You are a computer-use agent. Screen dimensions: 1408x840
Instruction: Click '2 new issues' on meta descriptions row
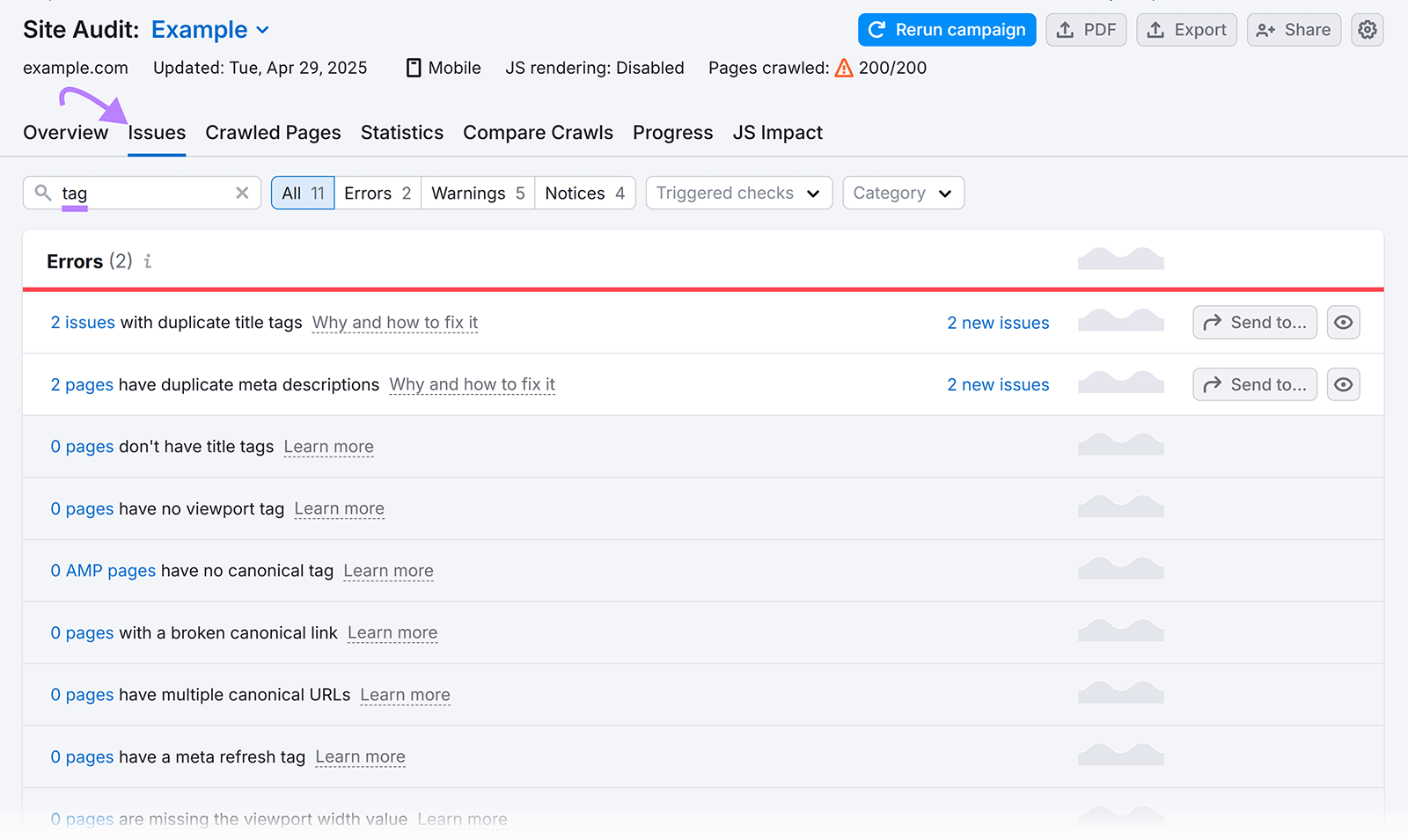[x=998, y=384]
